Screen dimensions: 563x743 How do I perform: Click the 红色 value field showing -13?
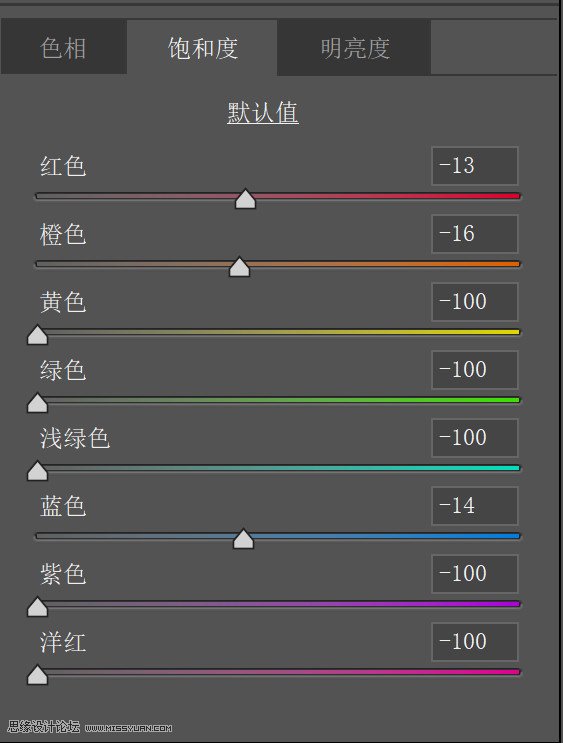(475, 166)
